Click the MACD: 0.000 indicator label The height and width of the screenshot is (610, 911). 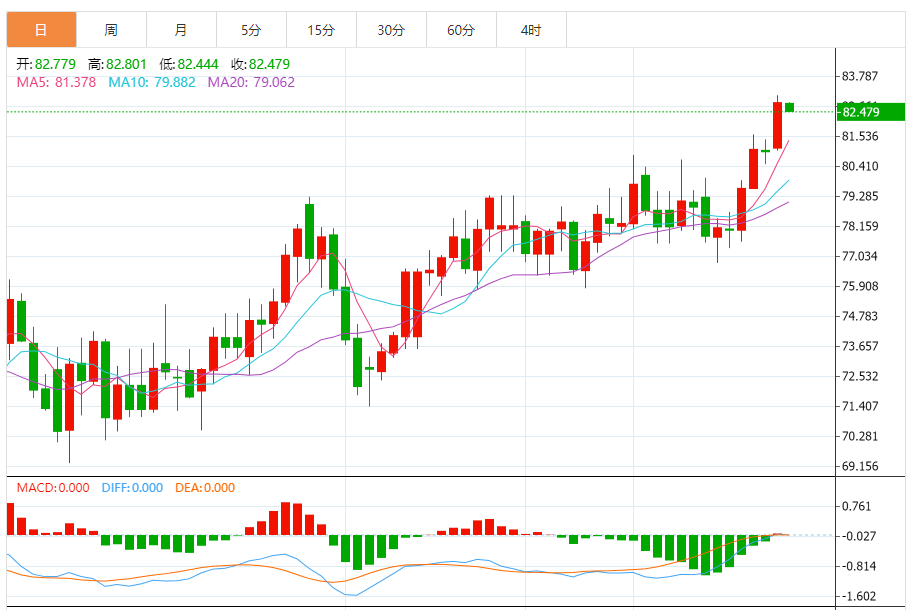[x=53, y=487]
